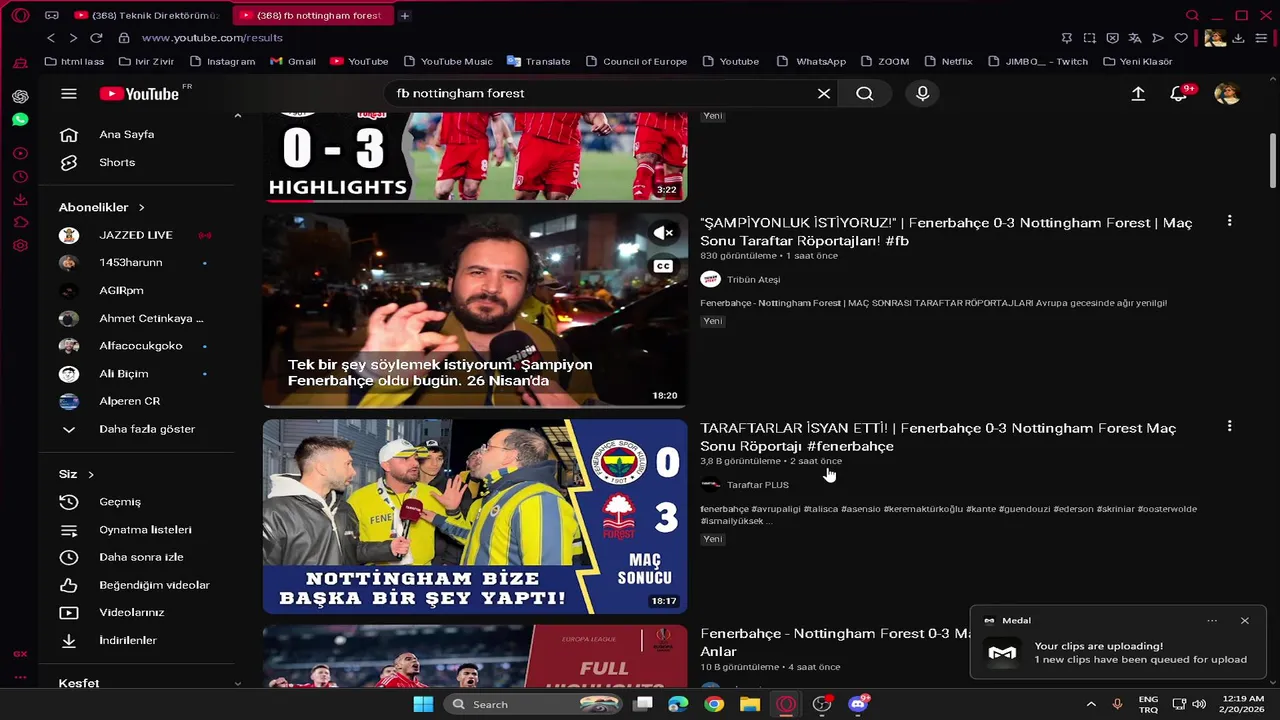Run search with the magnifier button

click(865, 93)
